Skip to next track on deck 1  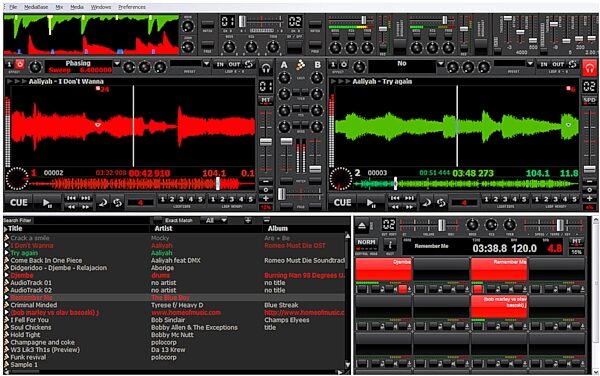86,198
